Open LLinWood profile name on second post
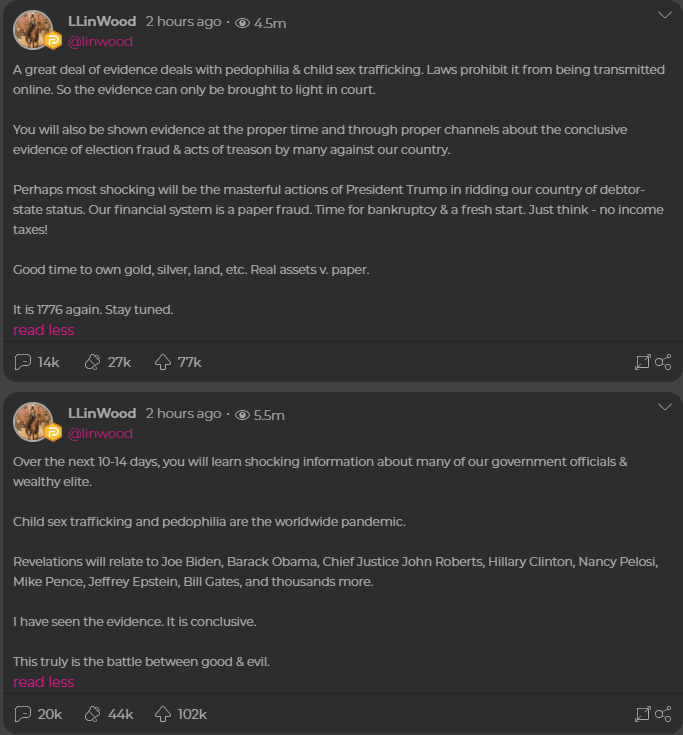Image resolution: width=683 pixels, height=735 pixels. 102,413
